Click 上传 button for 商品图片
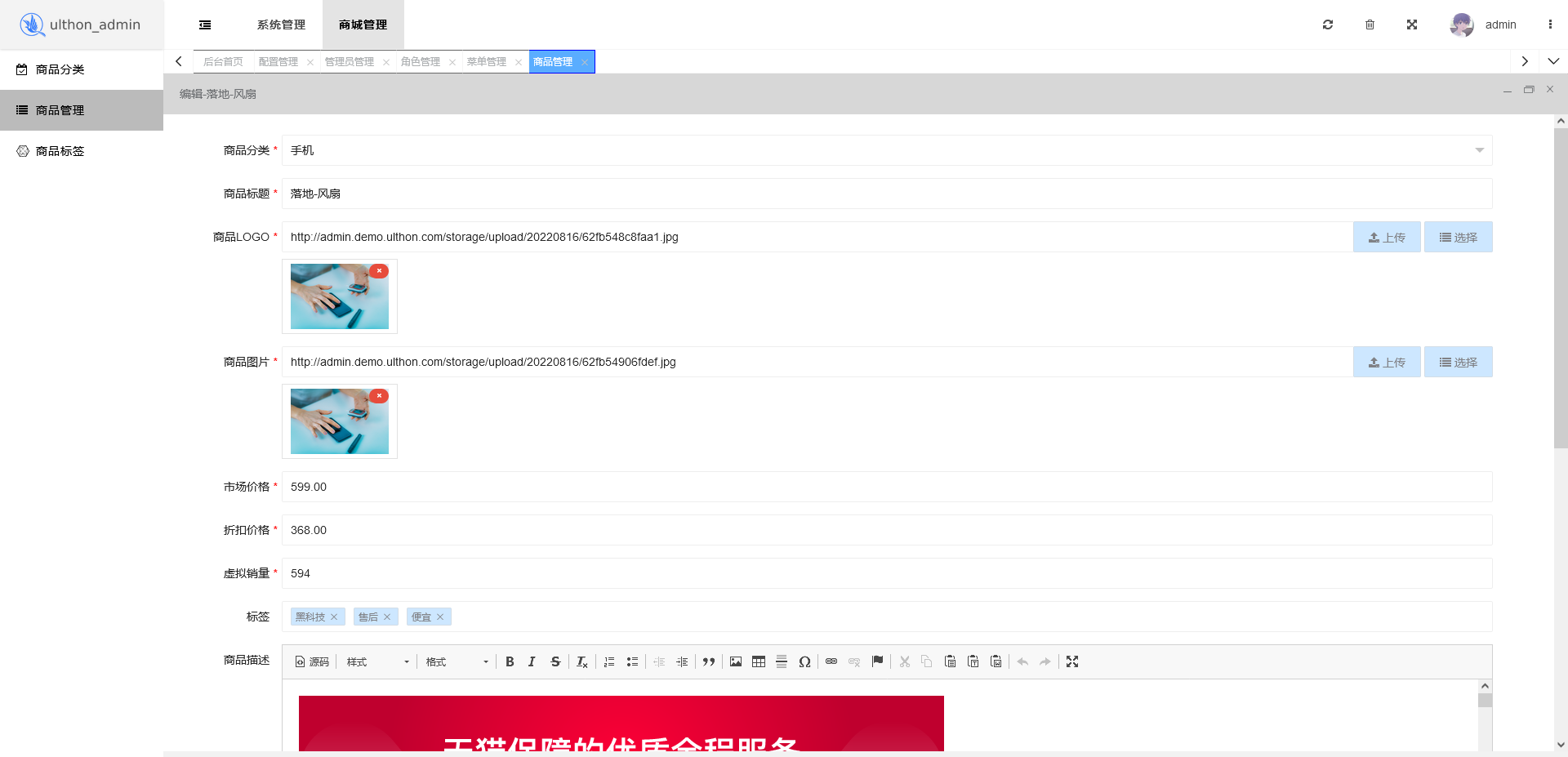 tap(1387, 362)
